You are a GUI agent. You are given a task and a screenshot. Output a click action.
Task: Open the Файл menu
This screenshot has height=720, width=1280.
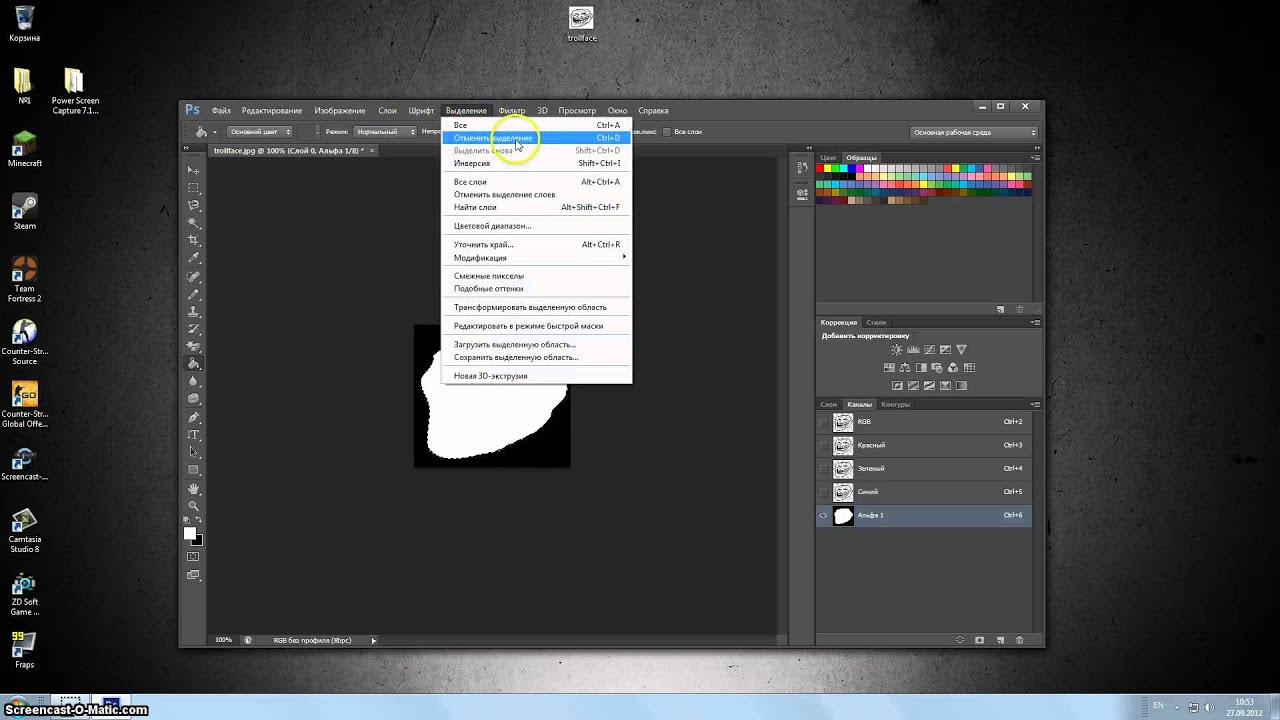coord(221,111)
